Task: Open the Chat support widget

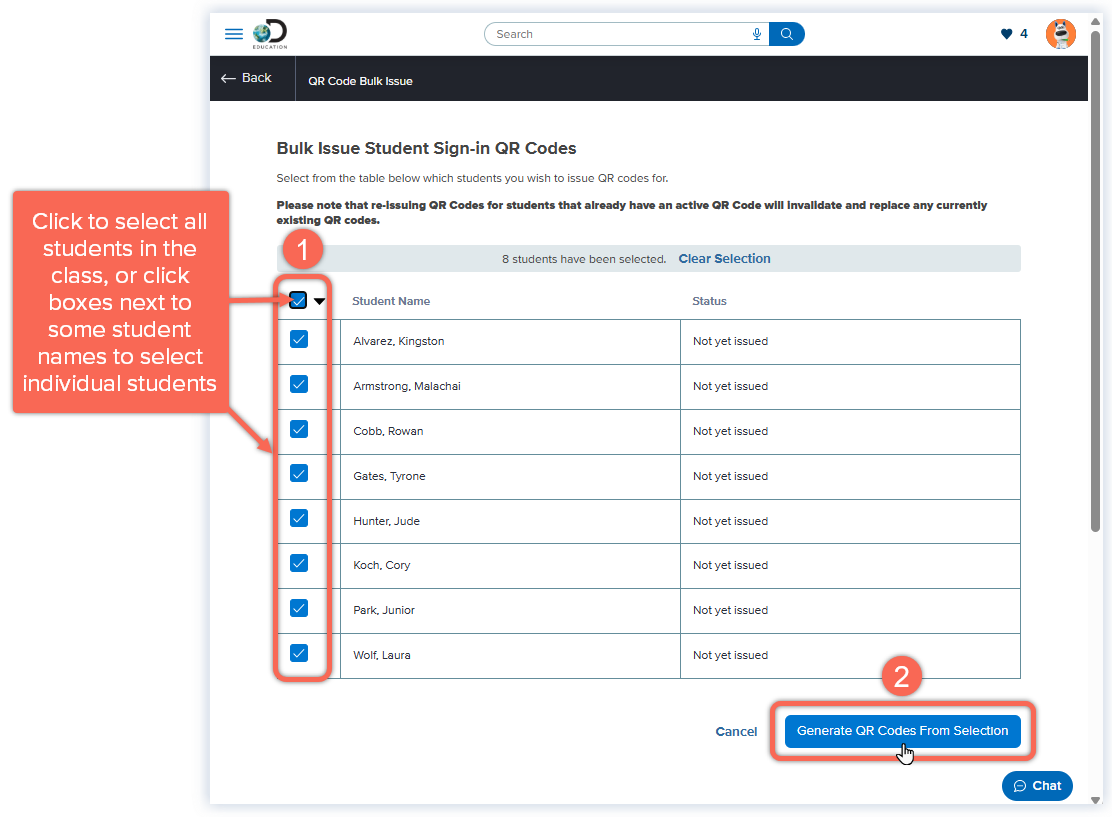Action: pos(1037,785)
